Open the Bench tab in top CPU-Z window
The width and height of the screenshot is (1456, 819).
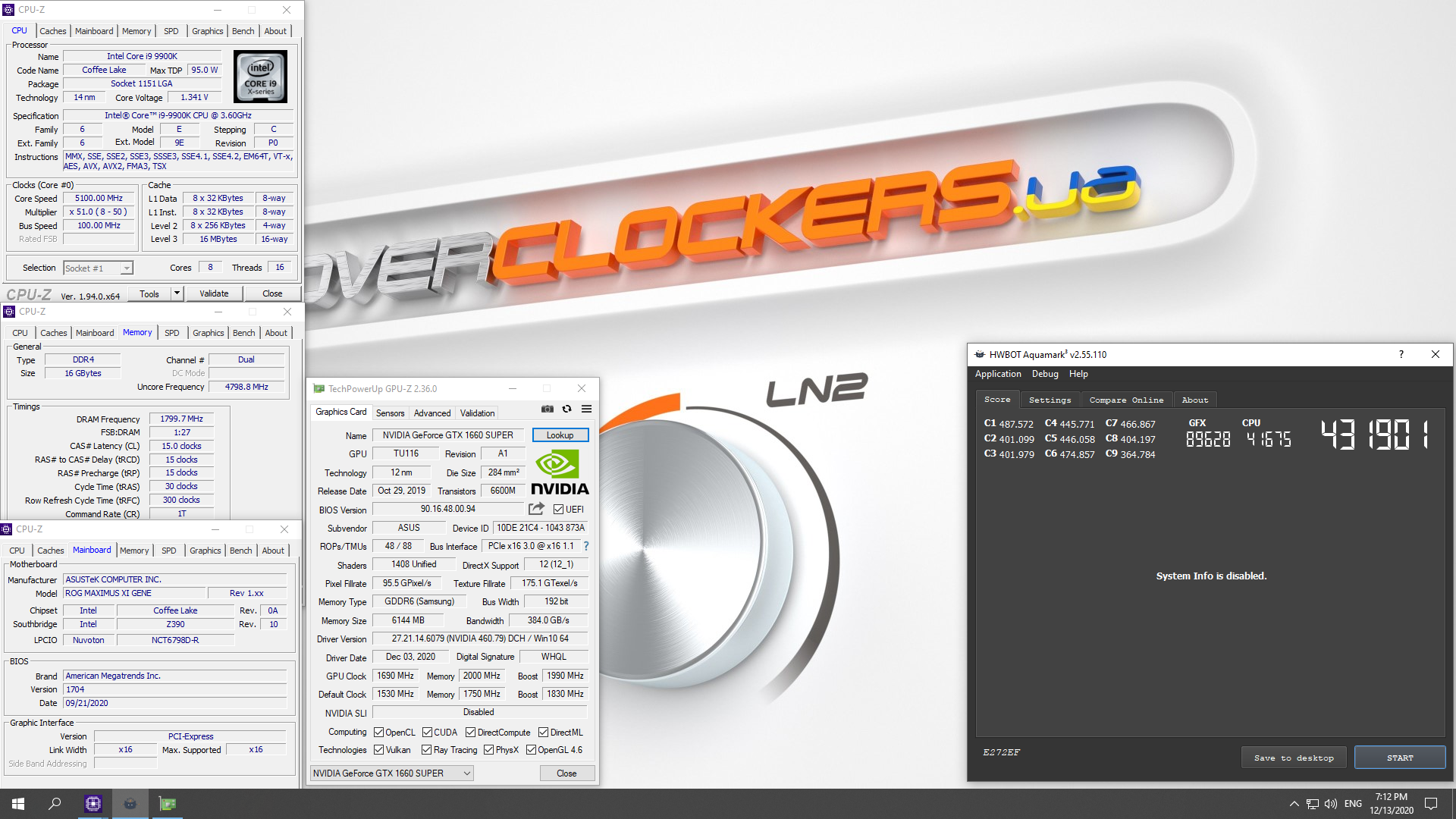tap(243, 31)
